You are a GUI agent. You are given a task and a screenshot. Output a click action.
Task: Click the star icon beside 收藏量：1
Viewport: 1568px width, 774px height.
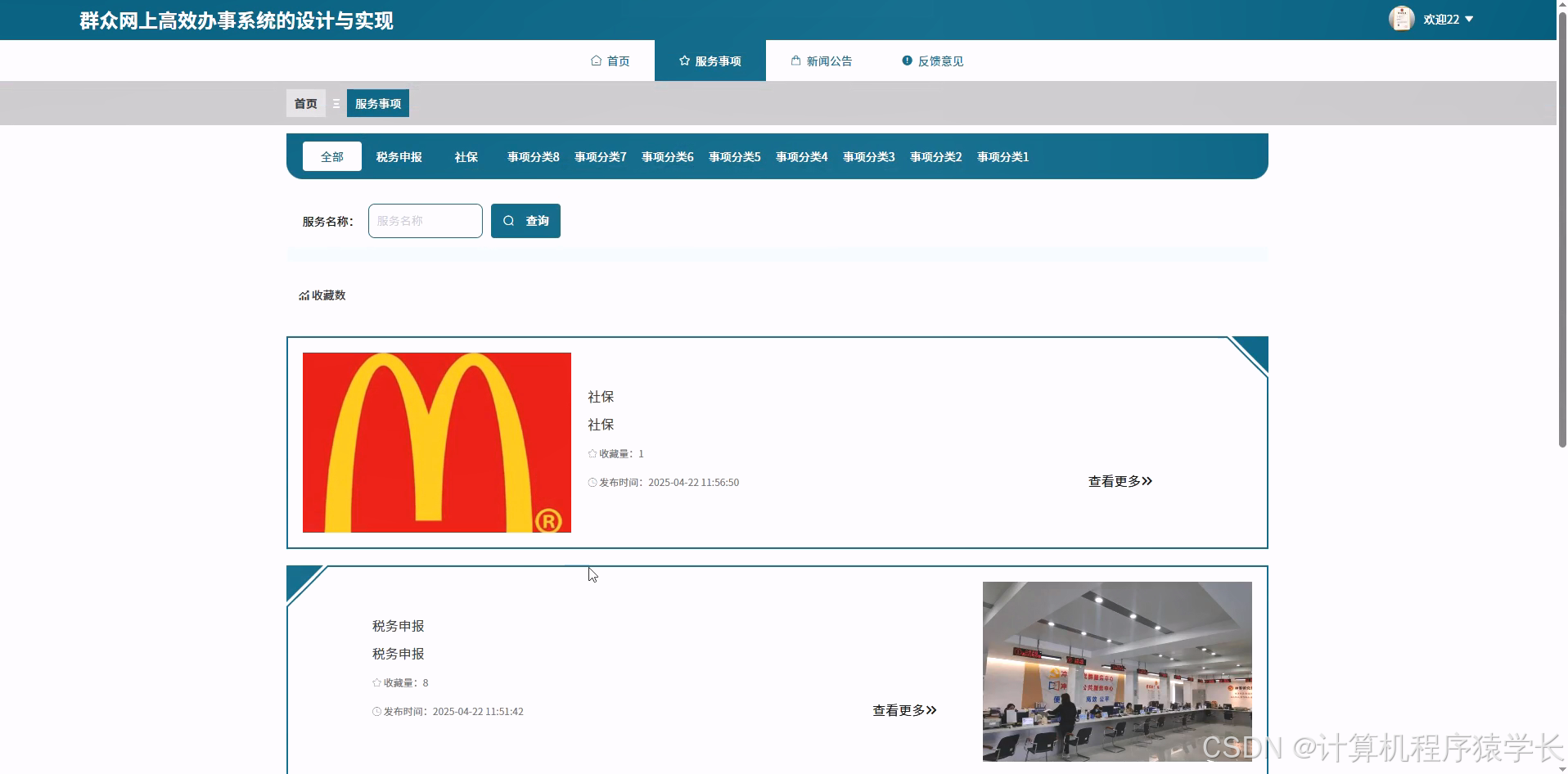[591, 453]
